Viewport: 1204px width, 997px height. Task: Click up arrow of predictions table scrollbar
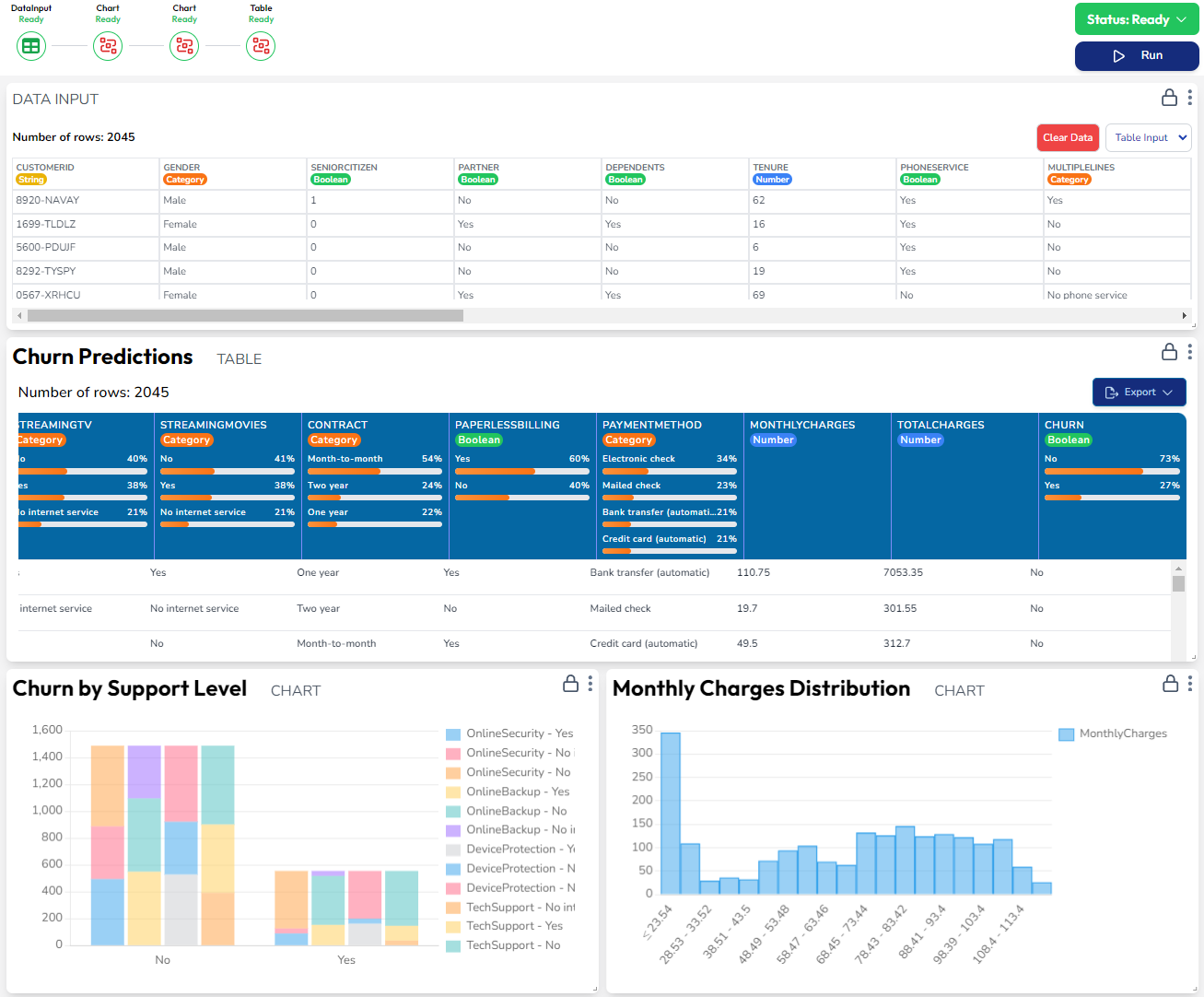click(1178, 569)
